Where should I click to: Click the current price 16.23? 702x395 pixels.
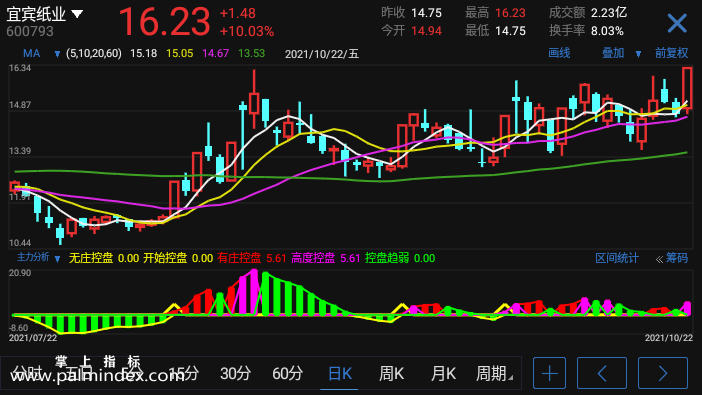[164, 21]
